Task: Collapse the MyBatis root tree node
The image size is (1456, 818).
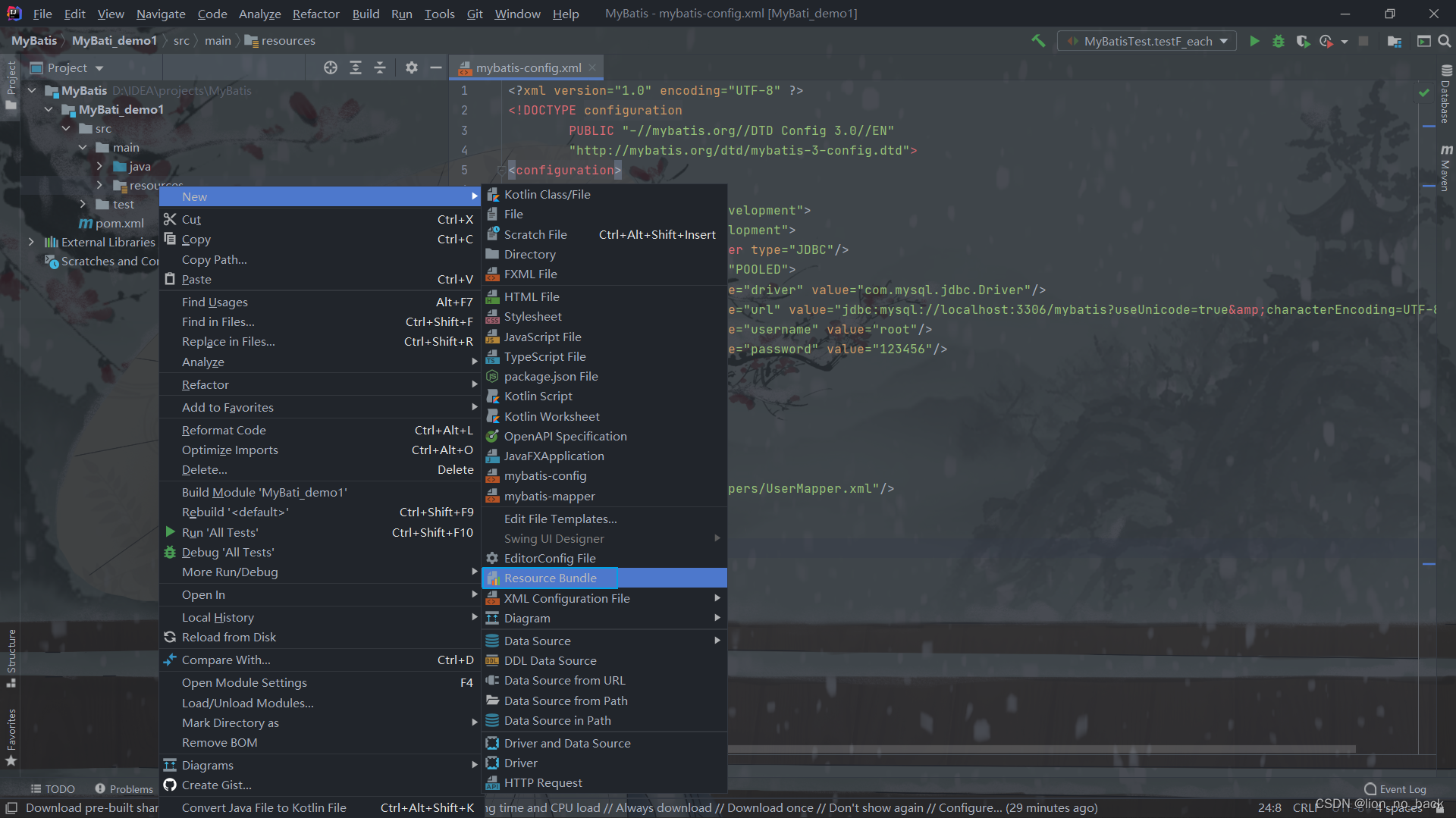Action: [x=32, y=90]
